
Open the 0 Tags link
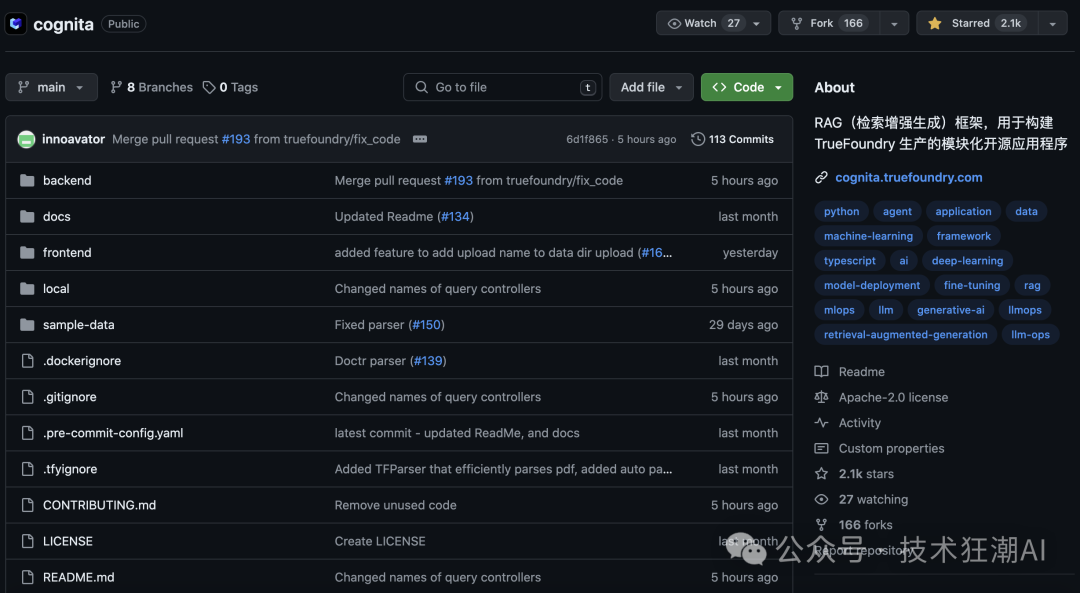pyautogui.click(x=230, y=87)
